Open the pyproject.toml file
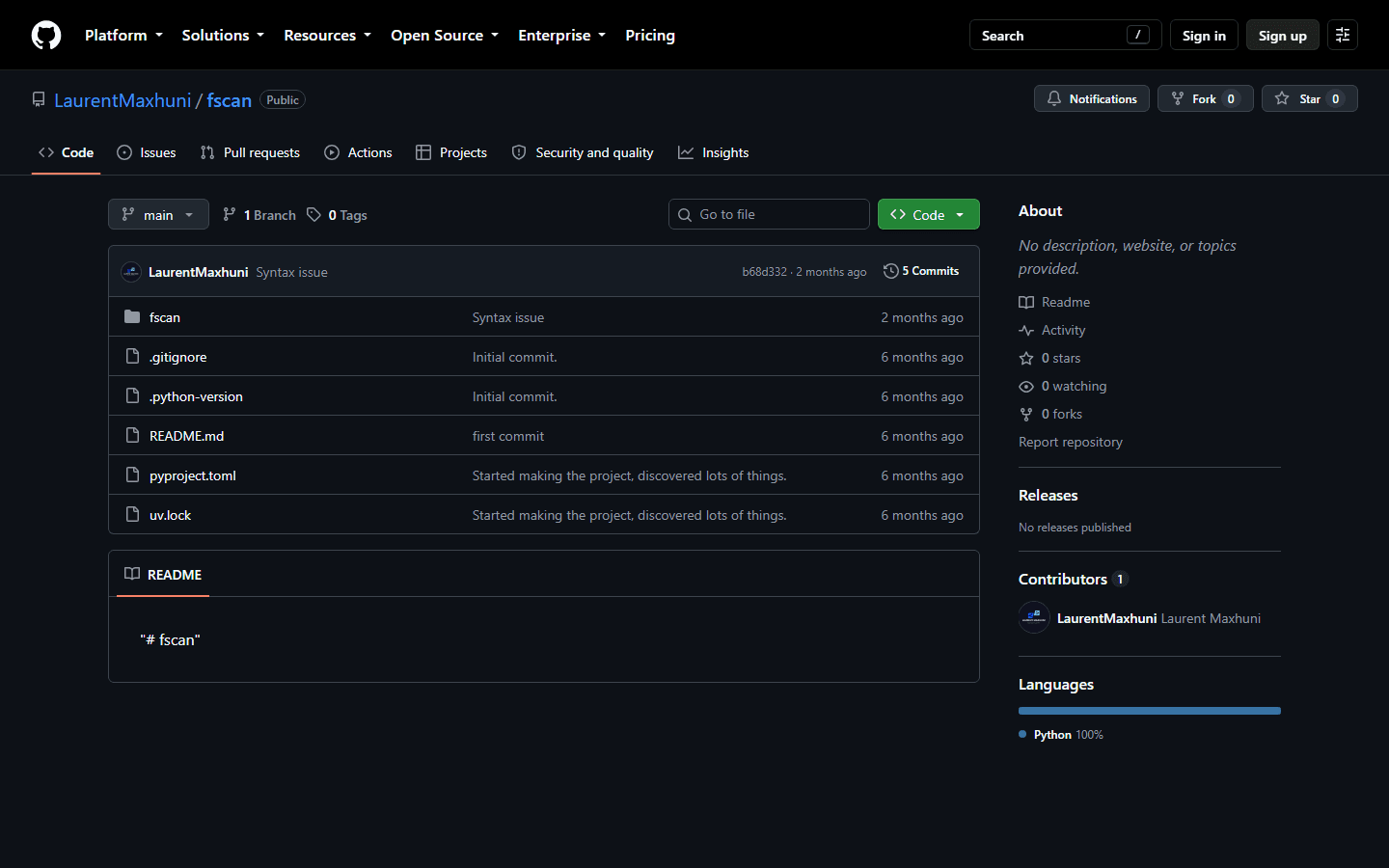The image size is (1389, 868). tap(193, 475)
